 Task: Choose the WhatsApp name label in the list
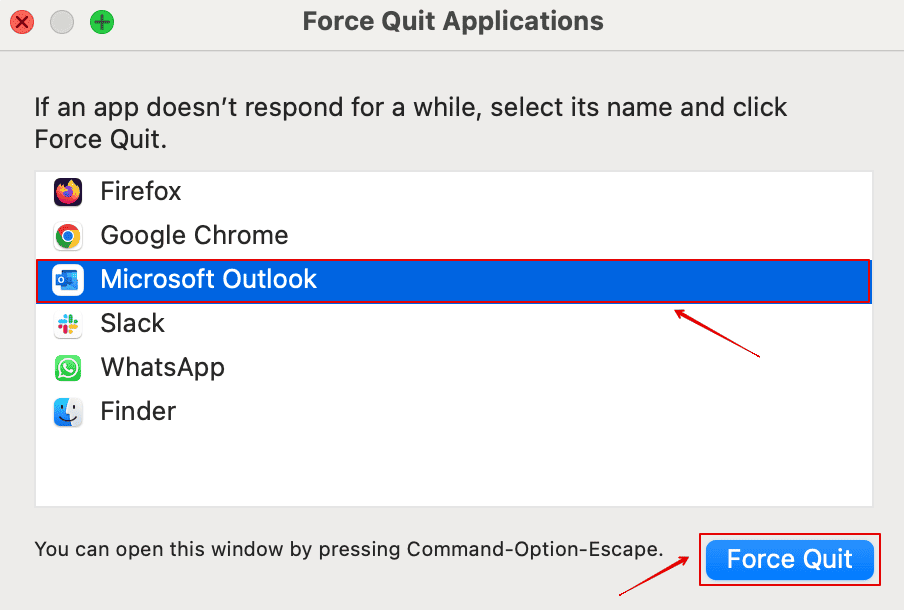point(162,368)
